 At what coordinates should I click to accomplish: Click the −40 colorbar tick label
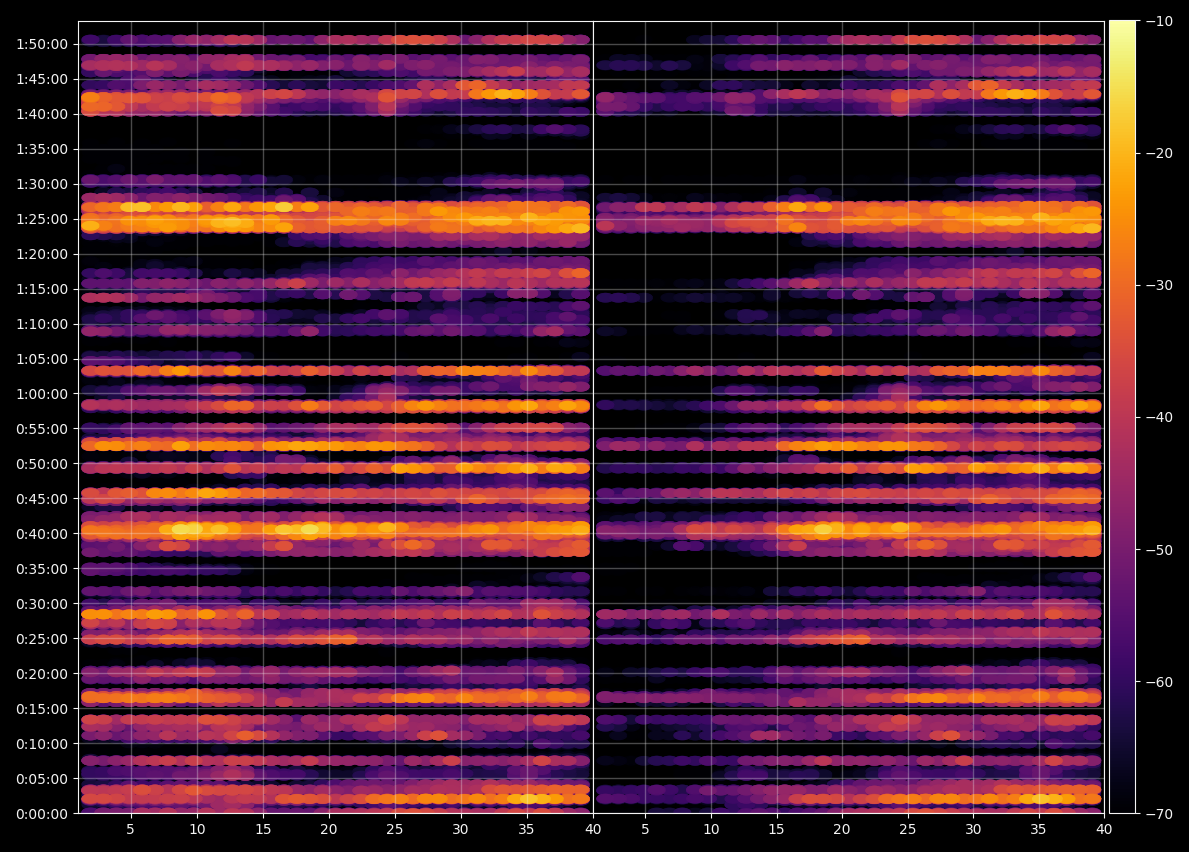coord(1159,418)
